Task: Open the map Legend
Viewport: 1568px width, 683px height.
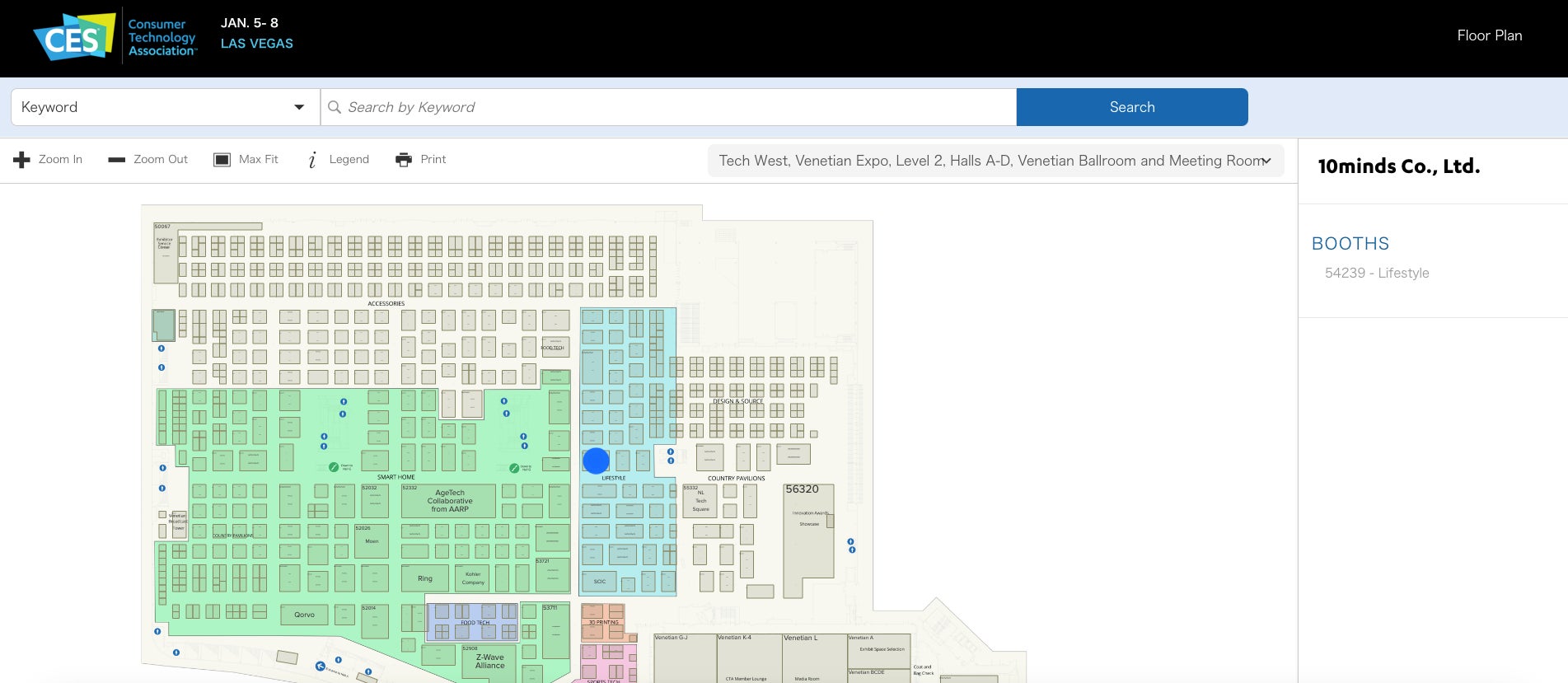Action: point(339,160)
